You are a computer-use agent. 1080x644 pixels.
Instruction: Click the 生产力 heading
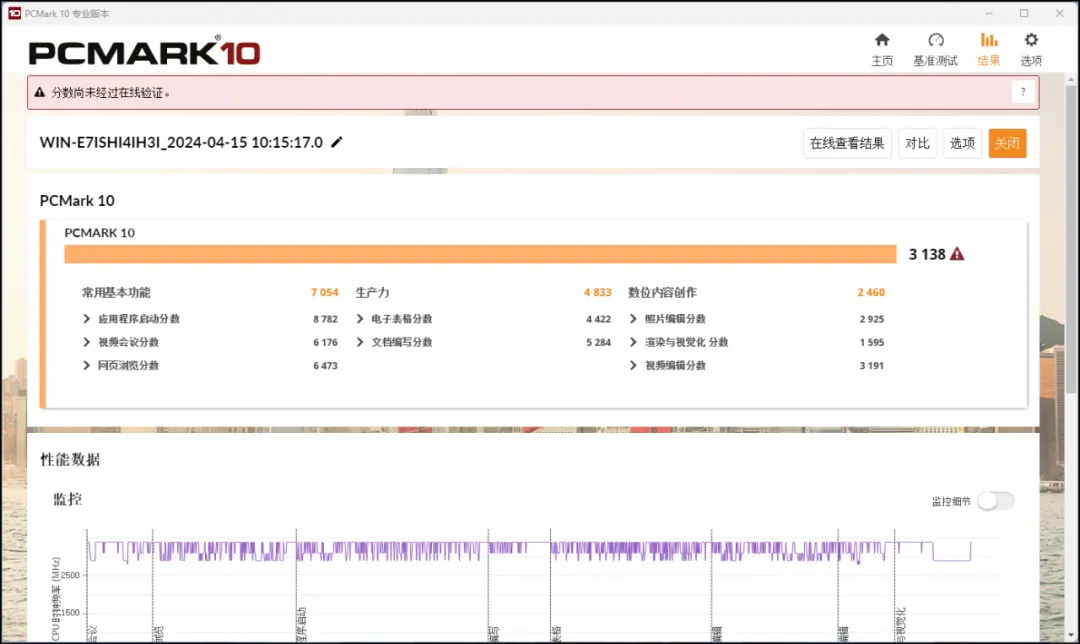coord(372,293)
